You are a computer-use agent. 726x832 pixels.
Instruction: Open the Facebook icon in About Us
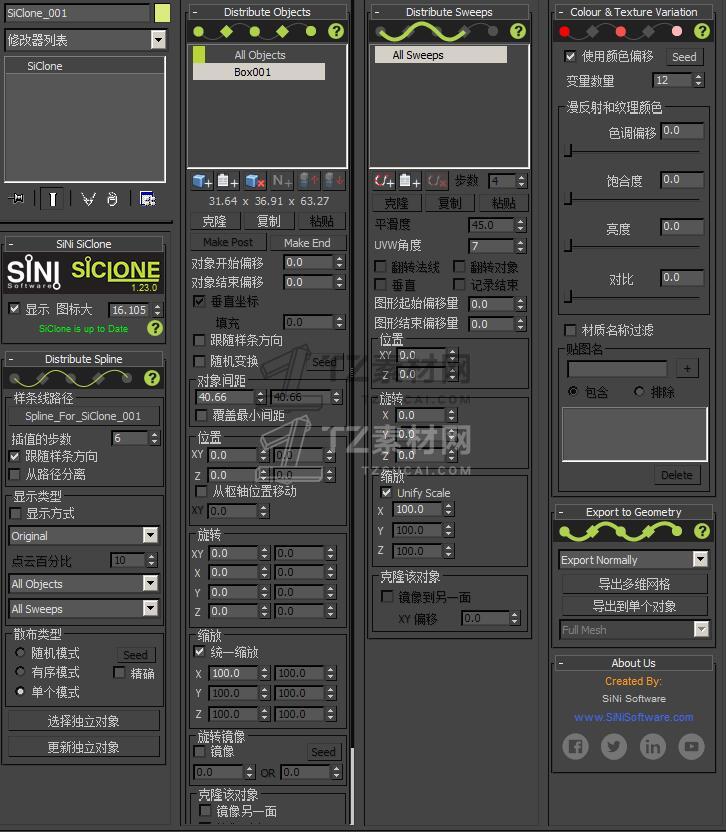pyautogui.click(x=575, y=747)
